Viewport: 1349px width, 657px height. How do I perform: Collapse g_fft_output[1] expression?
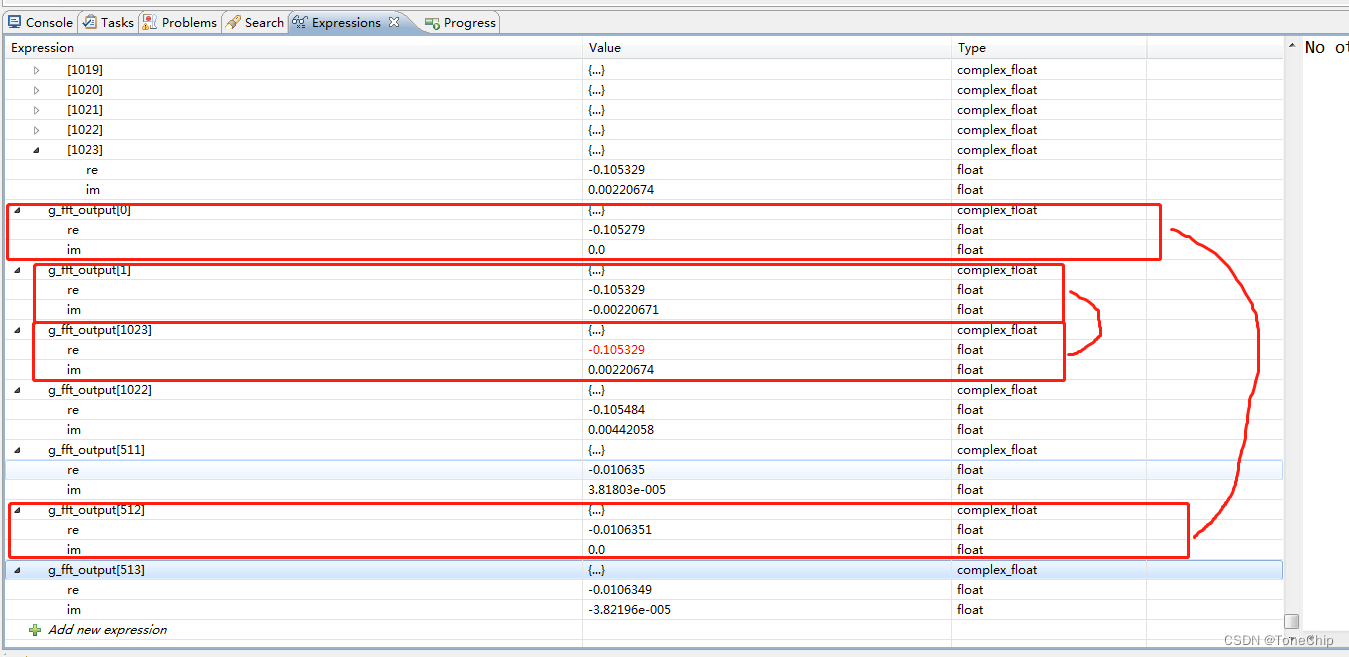point(18,270)
